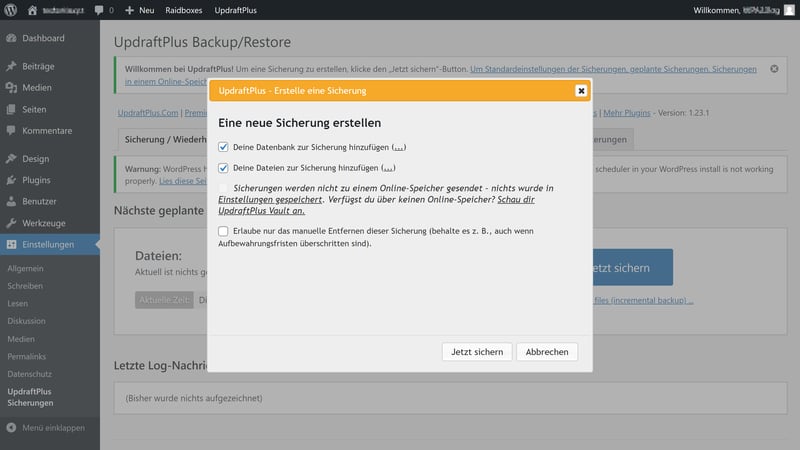Click Jetzt sichern button in dialog

pos(477,352)
